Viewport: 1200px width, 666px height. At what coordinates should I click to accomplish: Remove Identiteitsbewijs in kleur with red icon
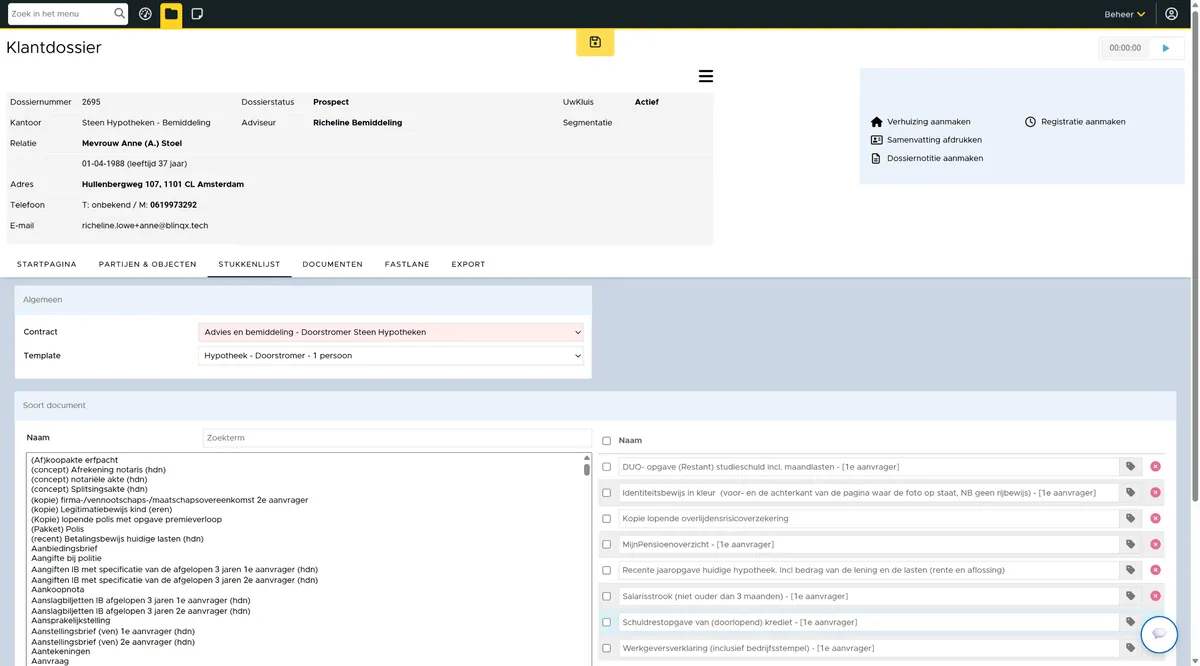coord(1155,492)
